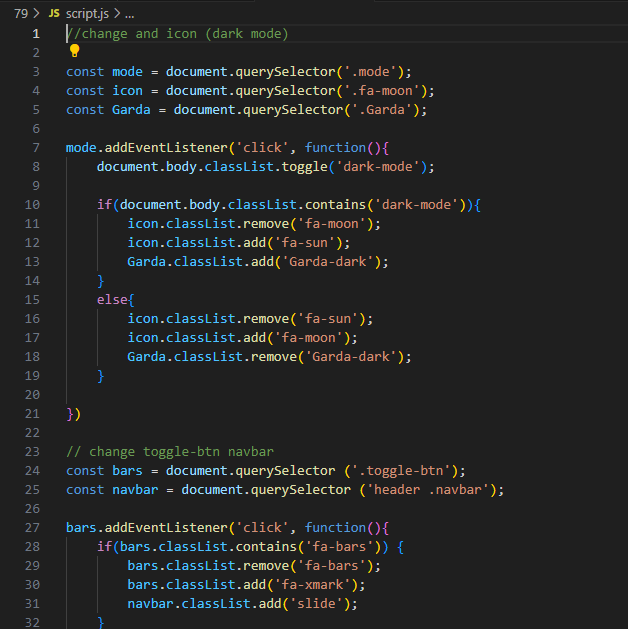The height and width of the screenshot is (629, 628).
Task: Open the 79 folder breadcrumb
Action: [21, 14]
